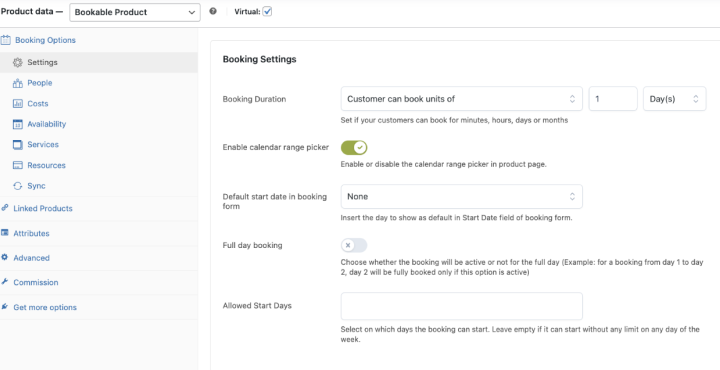Click the 'Choose whether the booking will be active' description

522,268
